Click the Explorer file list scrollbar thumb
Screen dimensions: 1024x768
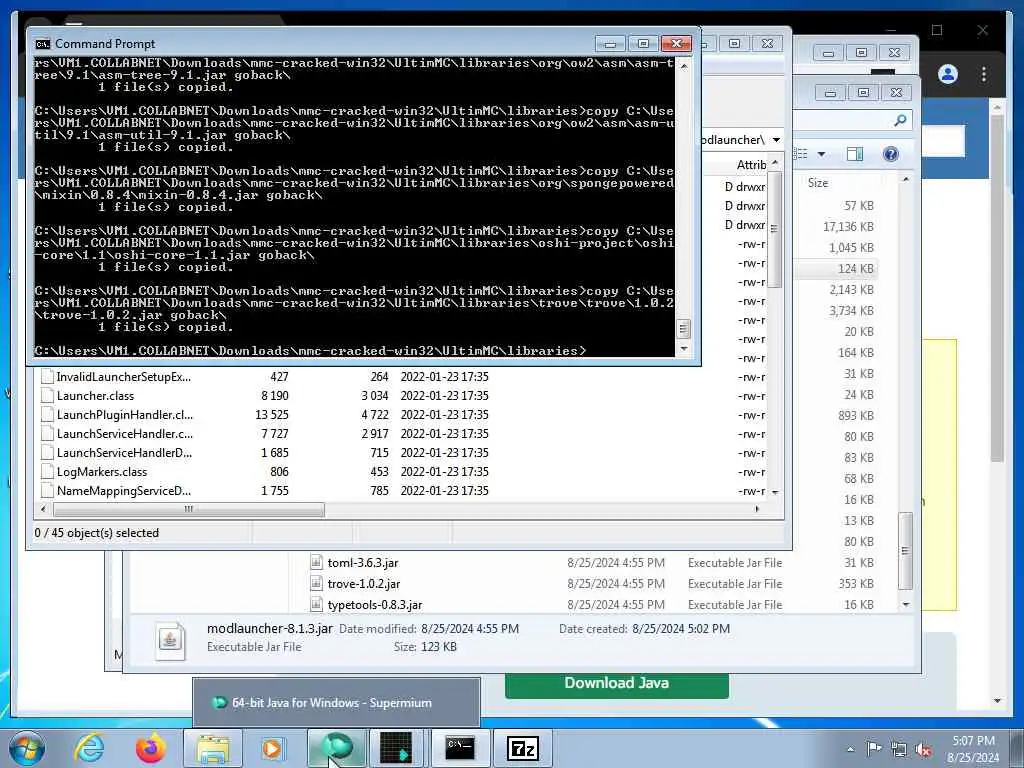point(905,551)
